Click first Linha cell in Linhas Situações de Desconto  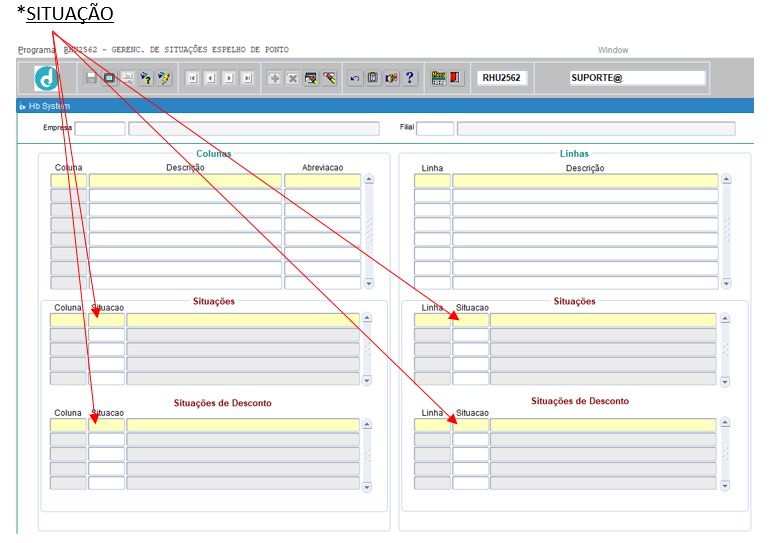click(432, 425)
